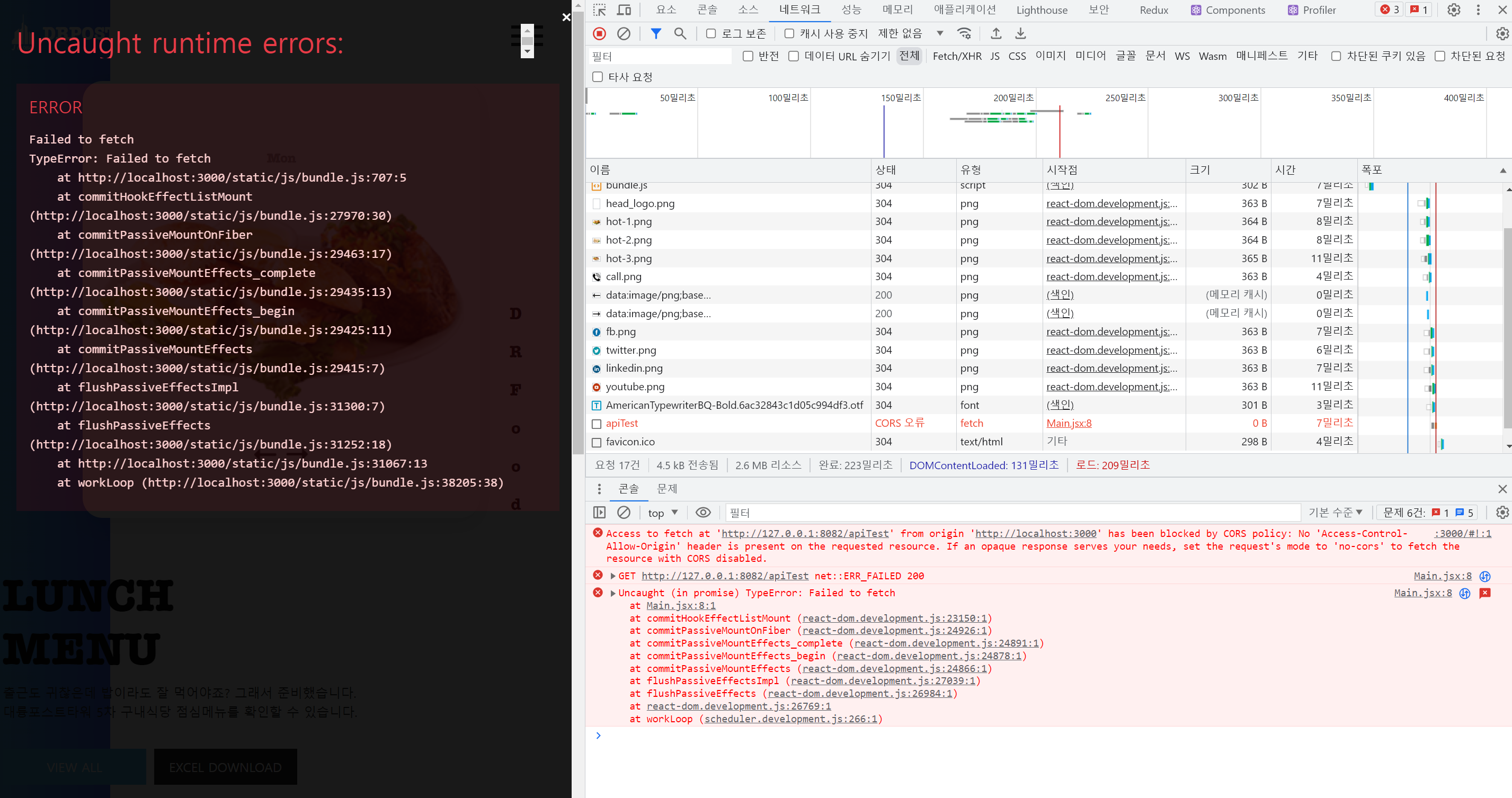
Task: Open http://127.0.0.1:8082/apiTest link in GET error
Action: point(724,576)
